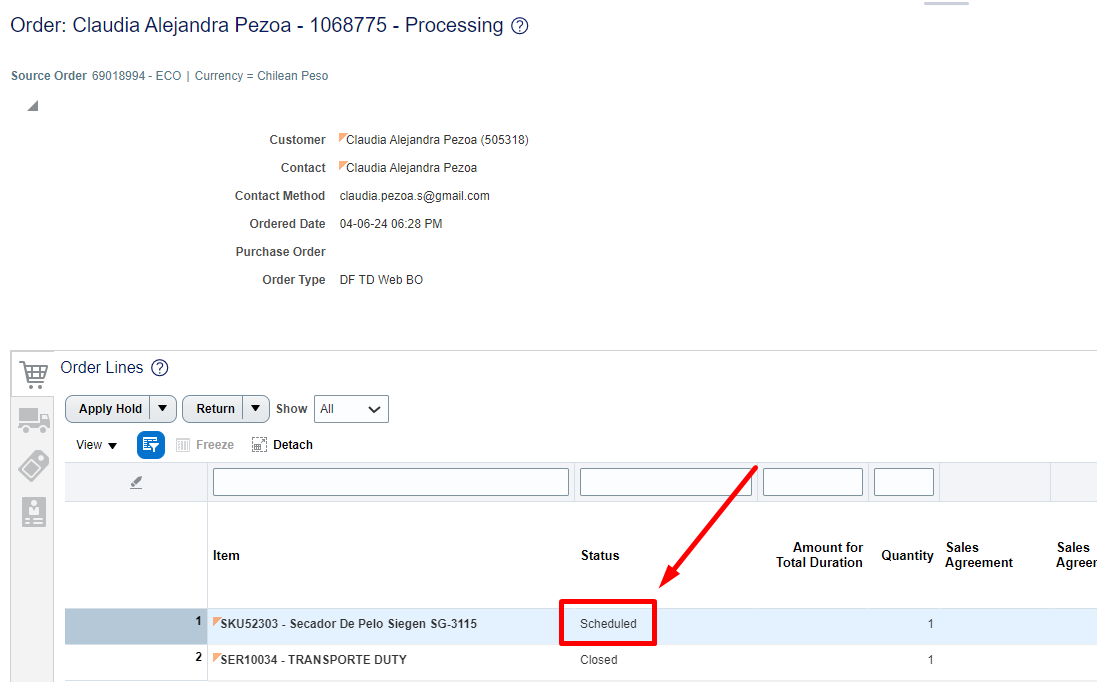Image resolution: width=1097 pixels, height=682 pixels.
Task: Toggle the Query by Example filter icon
Action: coord(150,444)
